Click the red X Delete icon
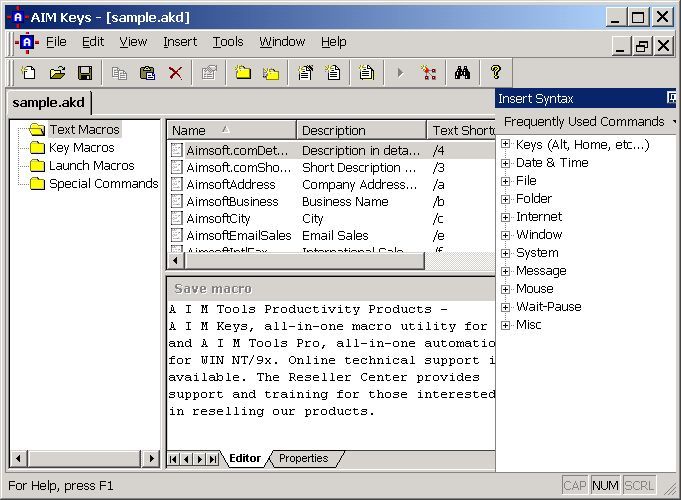Screen dimensions: 681x500 175,73
